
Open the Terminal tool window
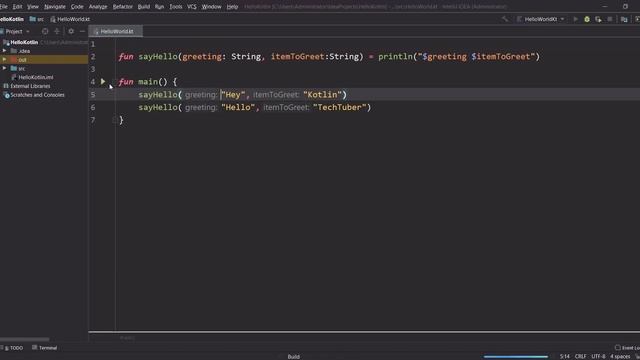pyautogui.click(x=44, y=348)
